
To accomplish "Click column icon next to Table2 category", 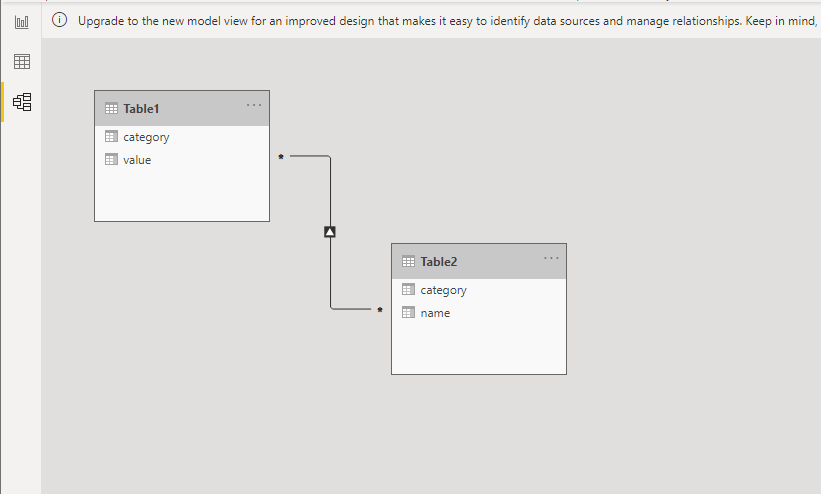I will pyautogui.click(x=408, y=289).
